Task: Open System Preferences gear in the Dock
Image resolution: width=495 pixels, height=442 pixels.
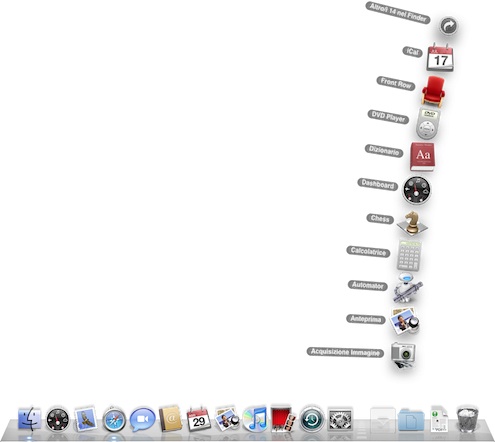Action: pyautogui.click(x=340, y=419)
